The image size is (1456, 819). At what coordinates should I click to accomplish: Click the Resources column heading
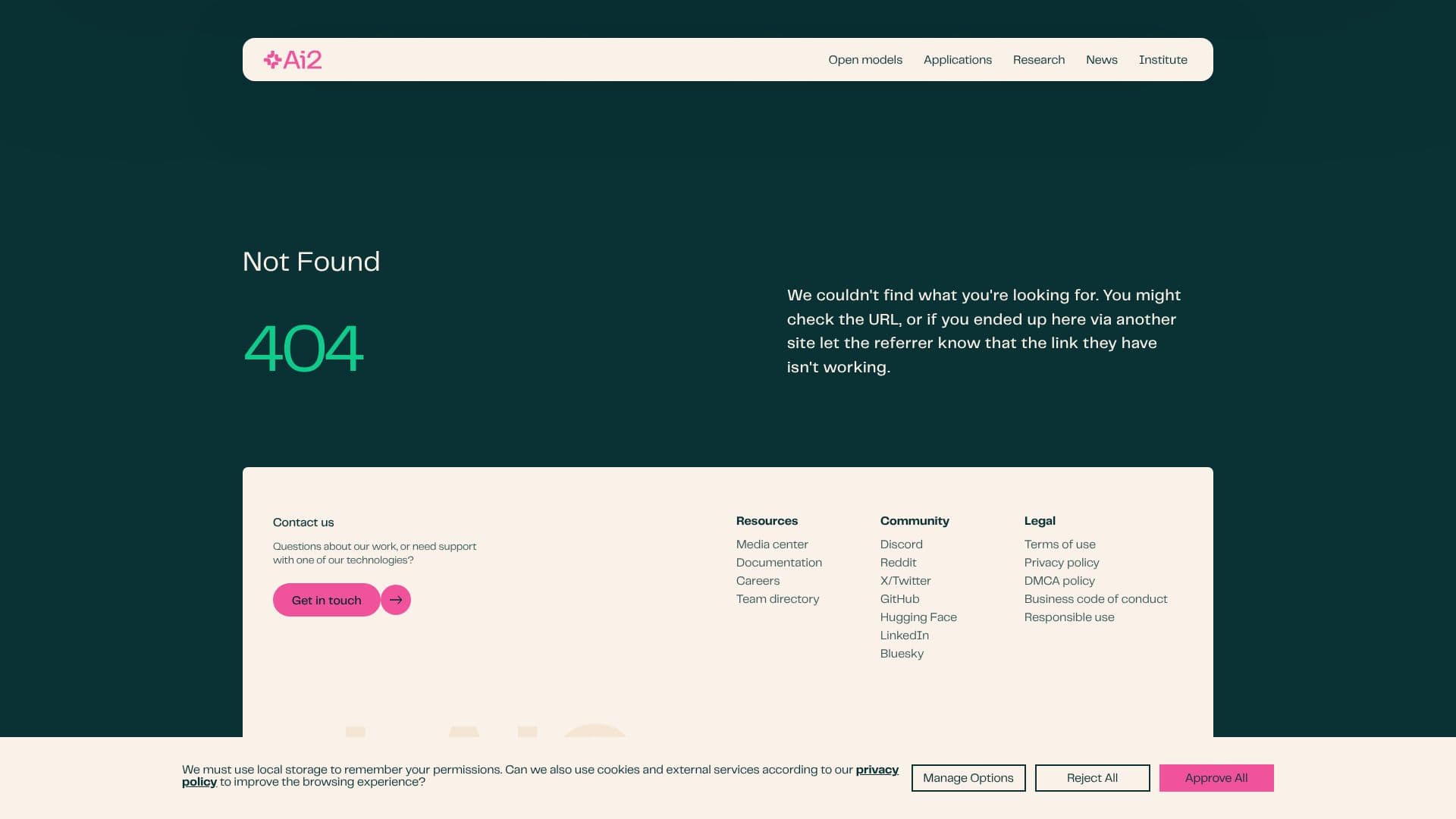[x=767, y=521]
